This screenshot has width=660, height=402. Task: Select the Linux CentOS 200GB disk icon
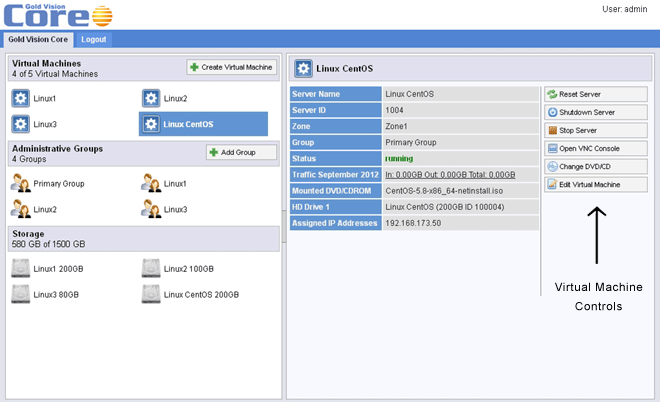(151, 294)
